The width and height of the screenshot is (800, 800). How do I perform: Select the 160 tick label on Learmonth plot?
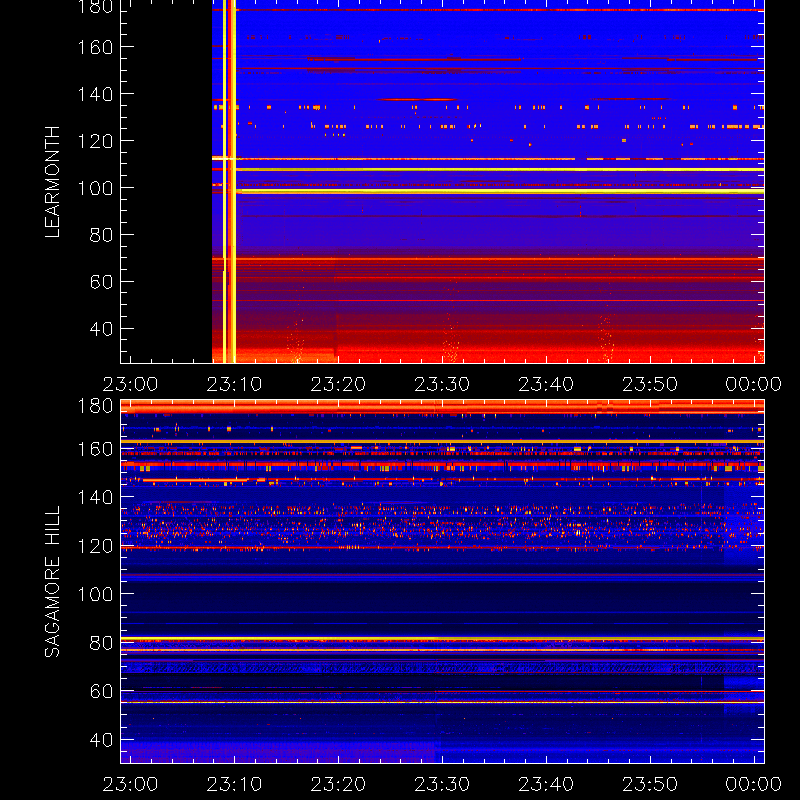pos(95,47)
